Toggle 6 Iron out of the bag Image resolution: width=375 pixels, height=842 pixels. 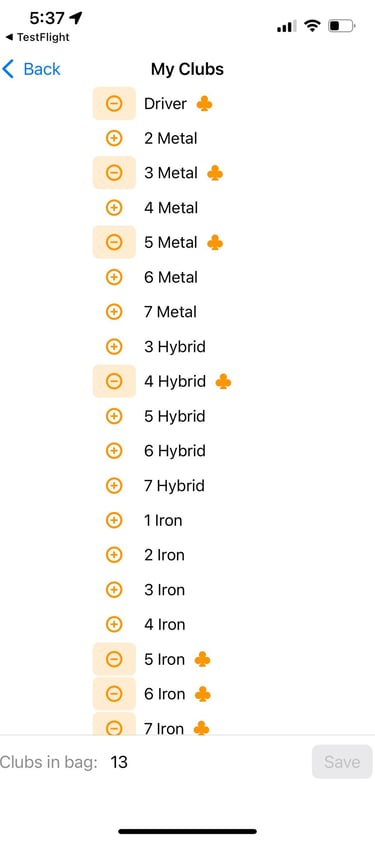114,694
